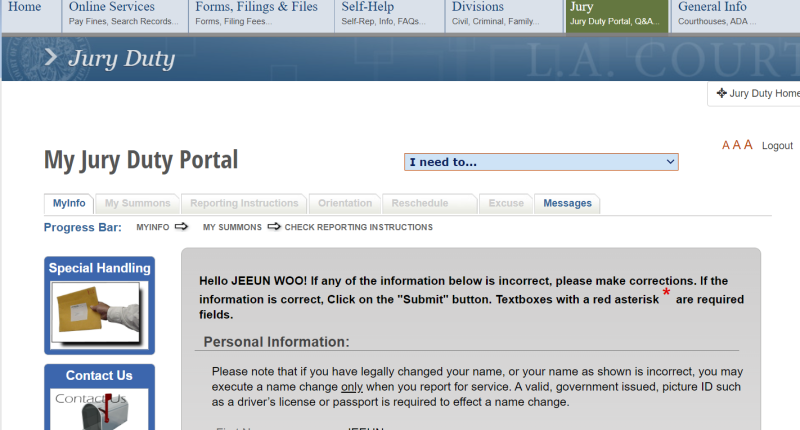Switch to the MyInfo tab
Viewport: 800px width, 430px height.
(69, 204)
